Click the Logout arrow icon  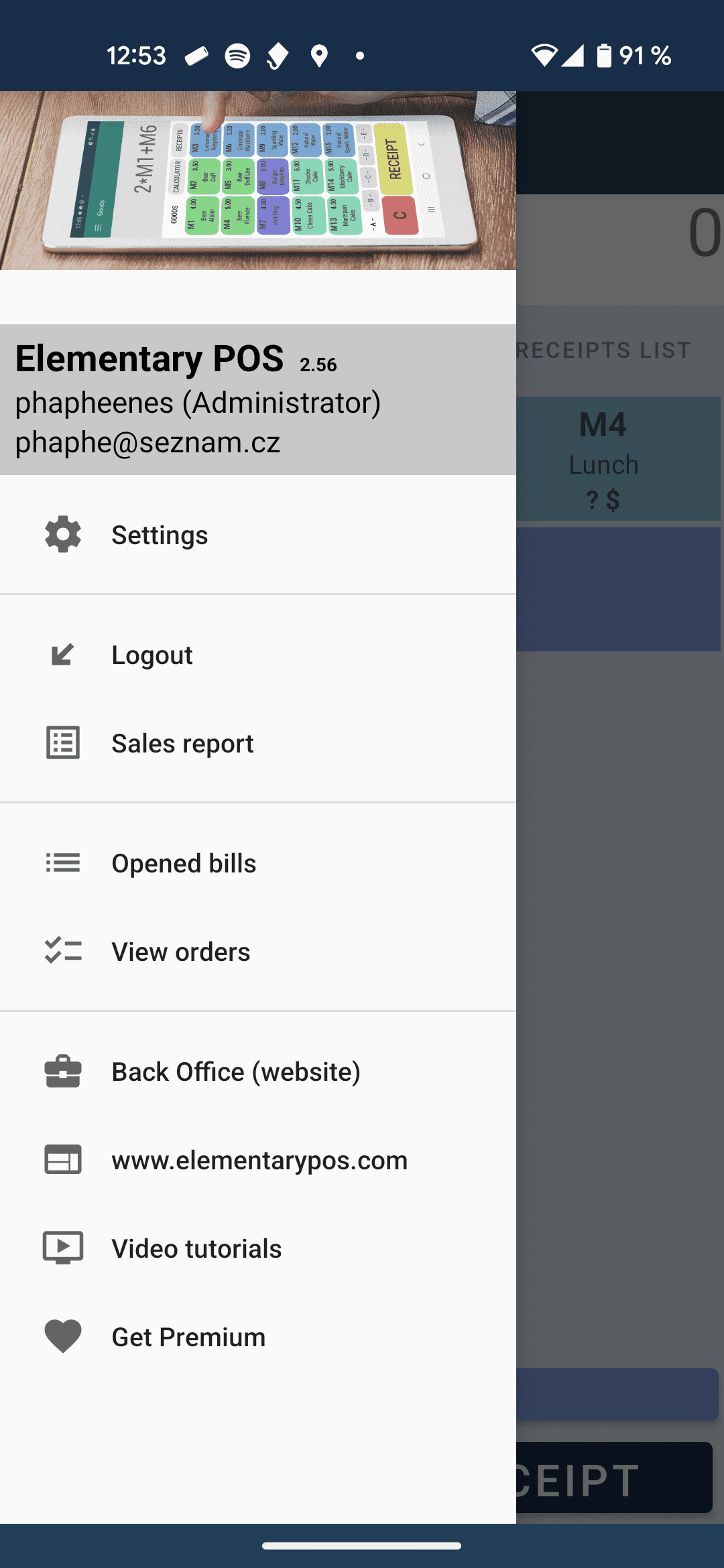(62, 655)
